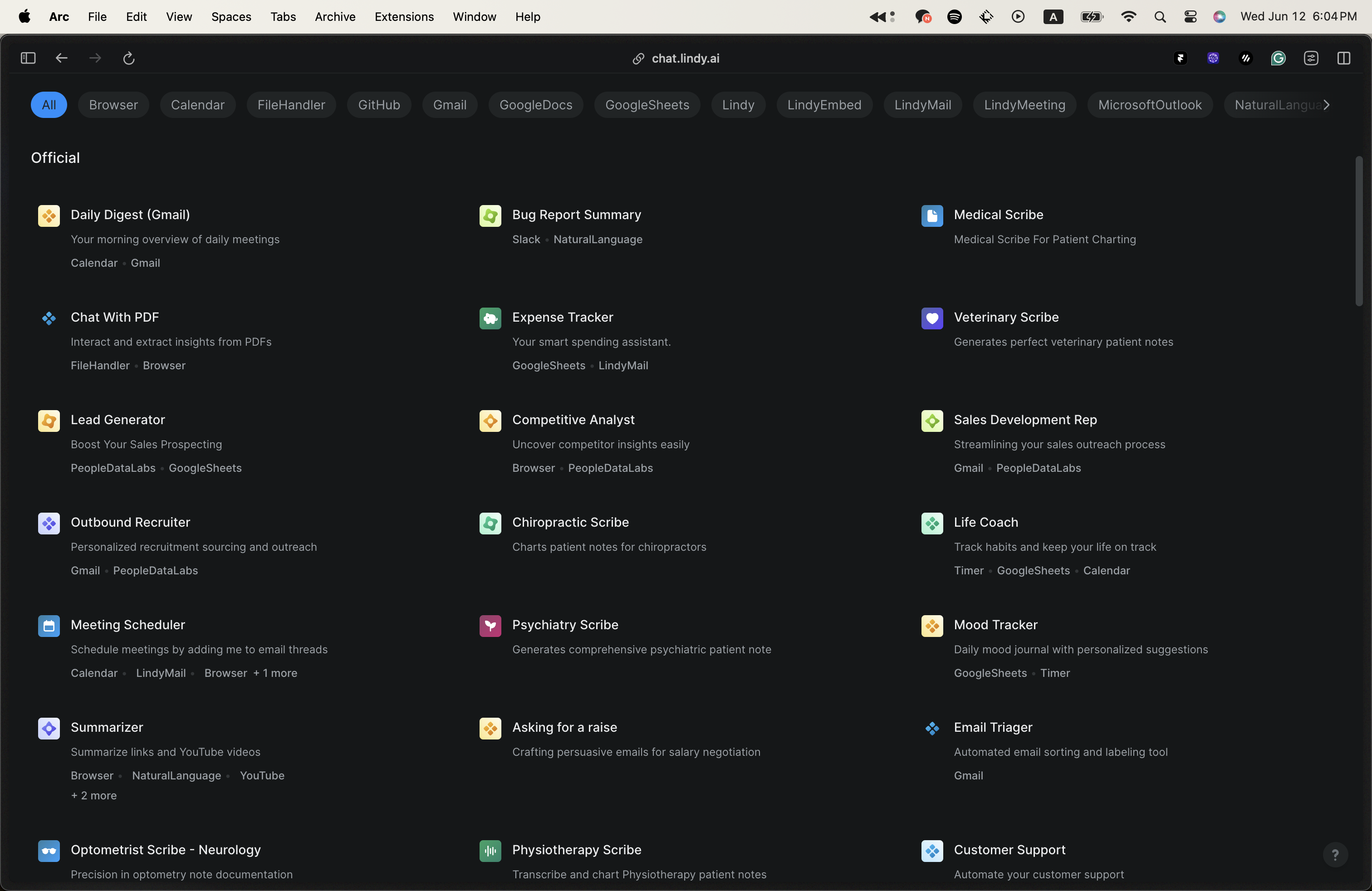Viewport: 1372px width, 891px height.
Task: Click the Wi-Fi status icon
Action: [x=1129, y=17]
